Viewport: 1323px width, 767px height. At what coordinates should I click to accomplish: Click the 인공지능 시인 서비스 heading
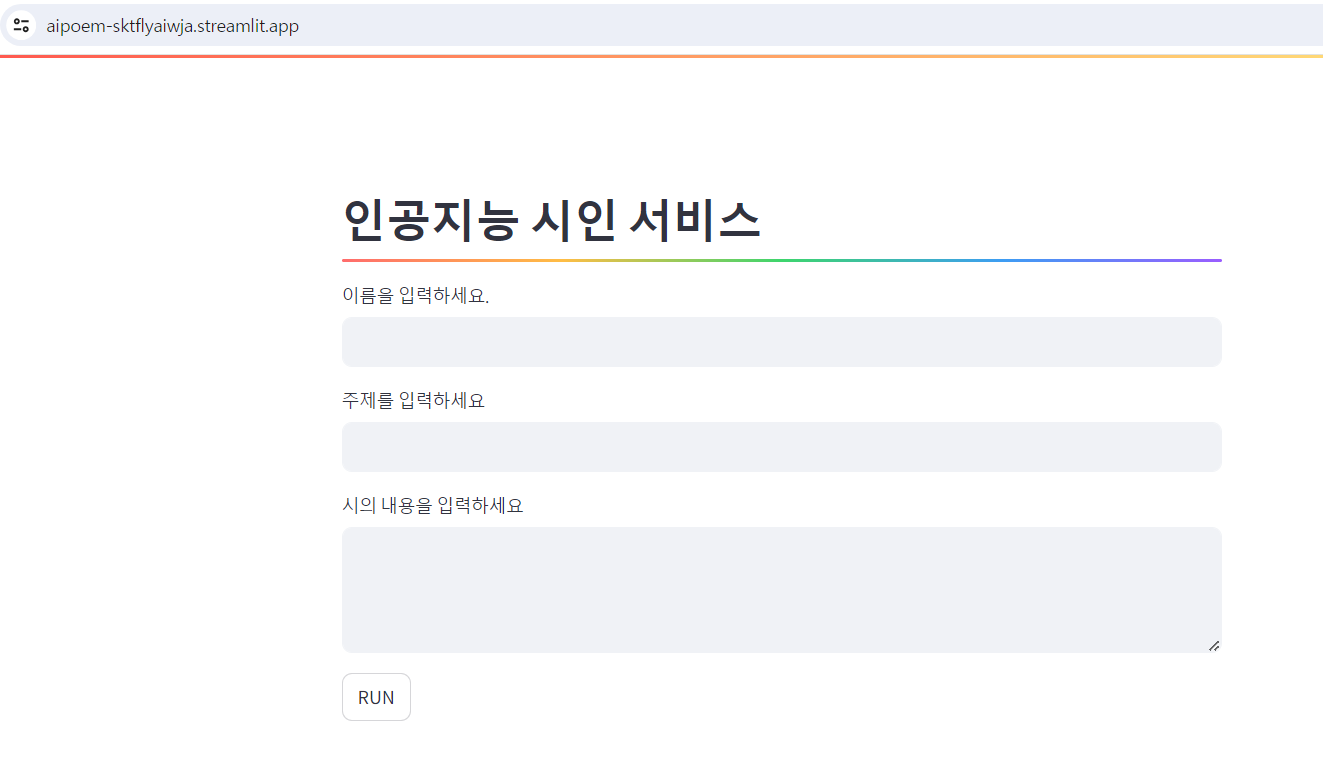[551, 220]
